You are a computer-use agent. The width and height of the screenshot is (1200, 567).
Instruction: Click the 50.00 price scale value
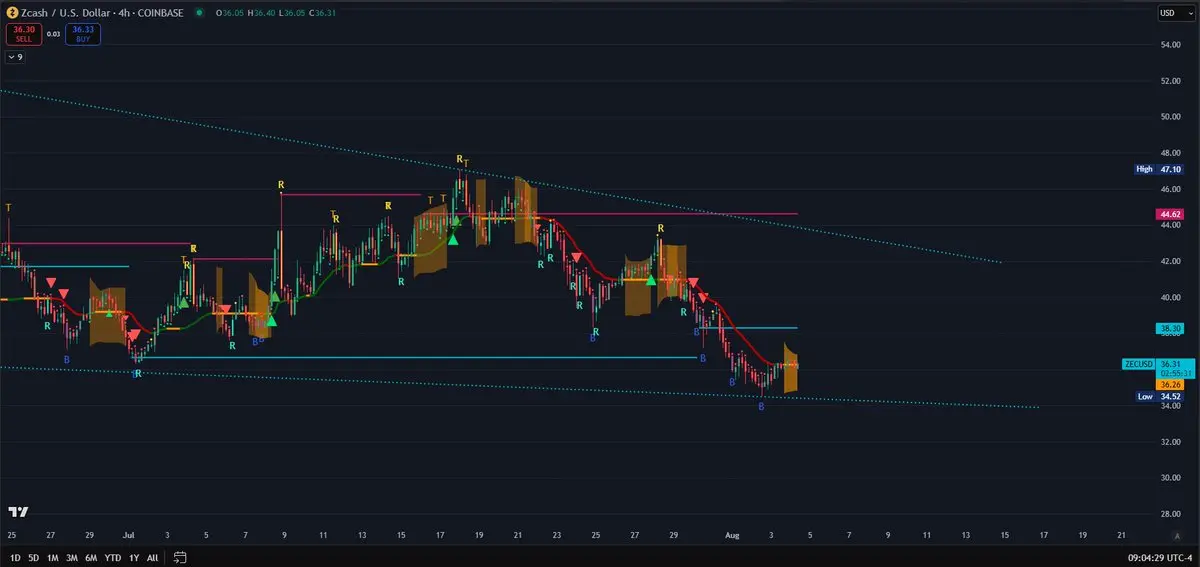[1171, 116]
